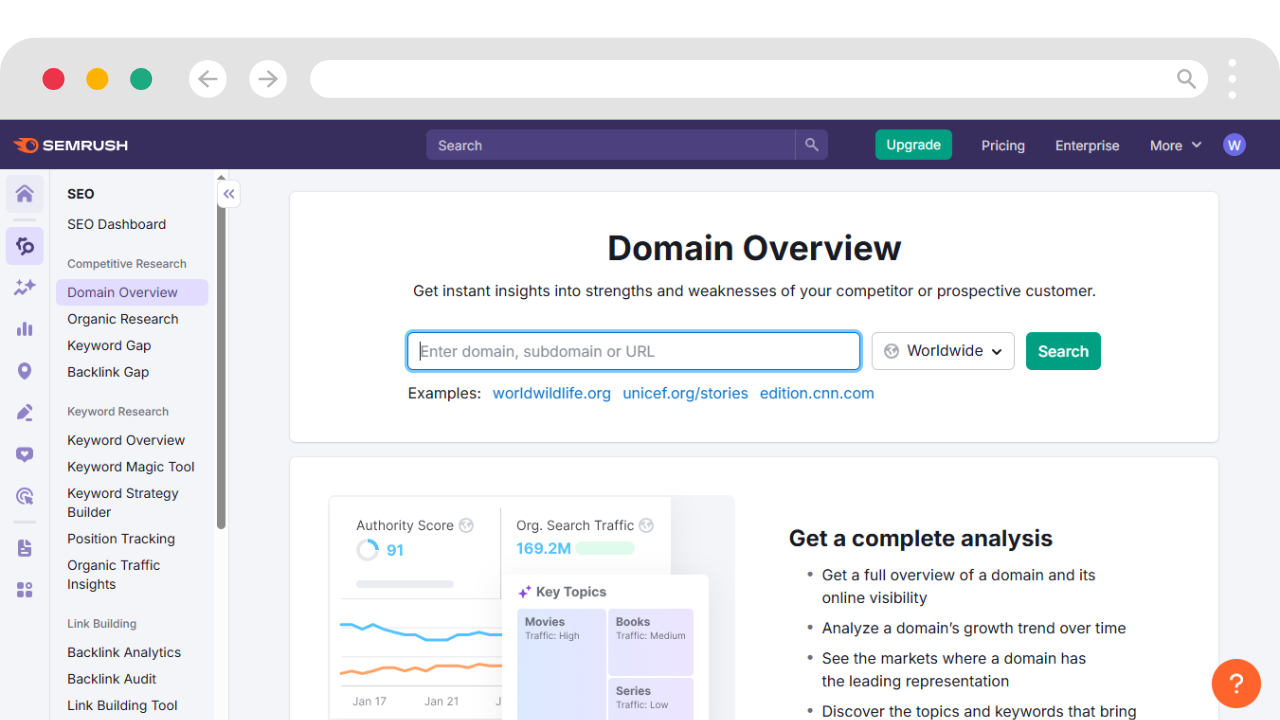Open the AI sparkle chart icon
The height and width of the screenshot is (720, 1280).
(25, 288)
